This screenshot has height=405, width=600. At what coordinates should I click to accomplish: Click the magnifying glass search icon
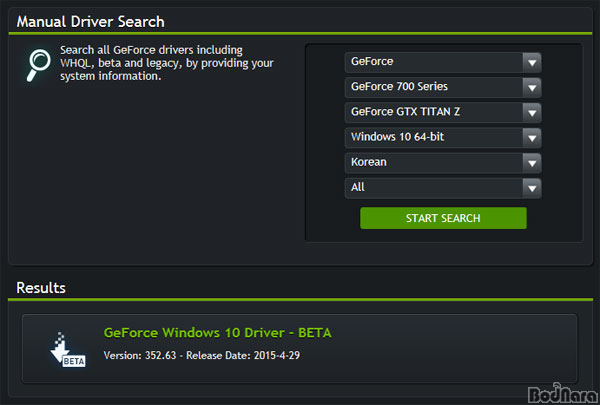(x=39, y=65)
